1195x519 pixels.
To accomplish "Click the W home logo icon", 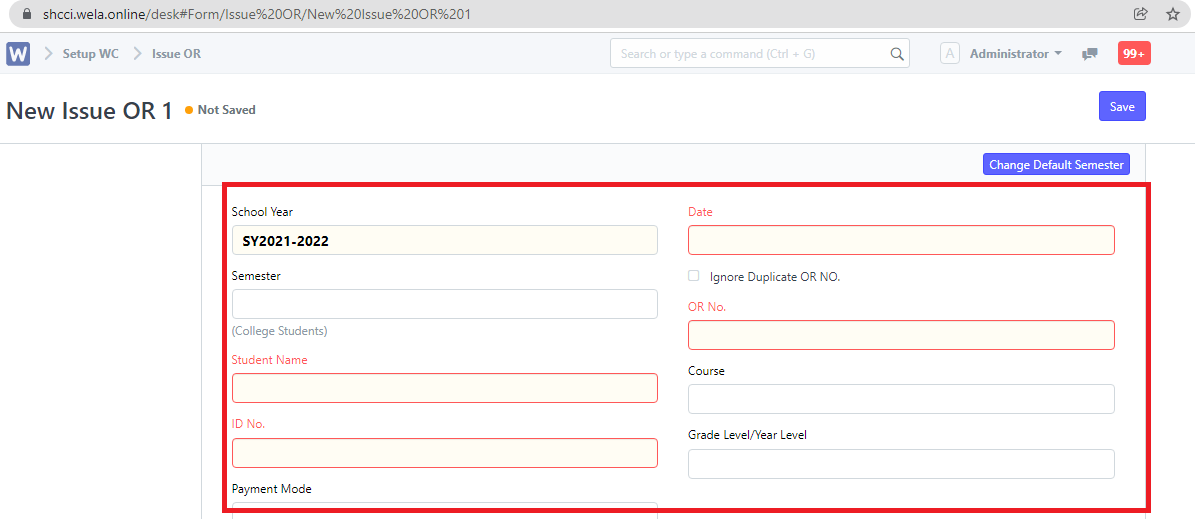I will coord(18,54).
